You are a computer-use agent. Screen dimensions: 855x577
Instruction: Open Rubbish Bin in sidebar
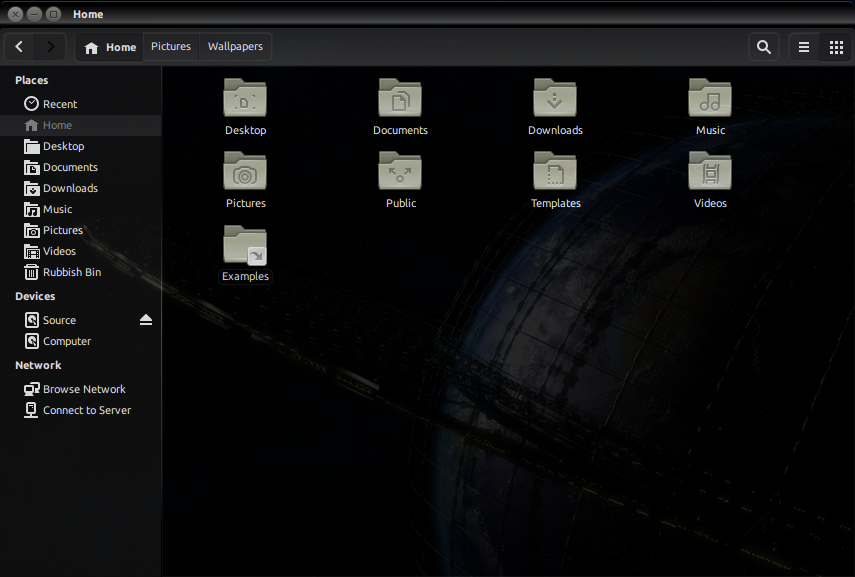81,272
